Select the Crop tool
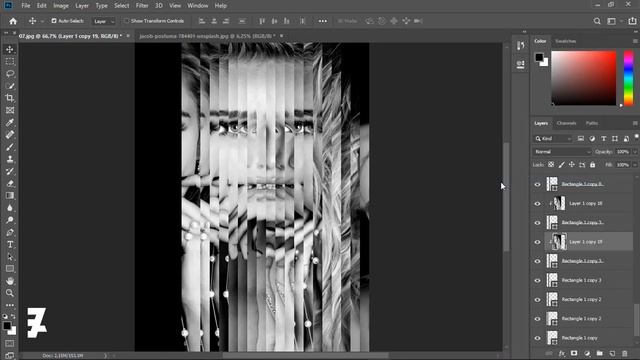The width and height of the screenshot is (640, 360). 10,98
